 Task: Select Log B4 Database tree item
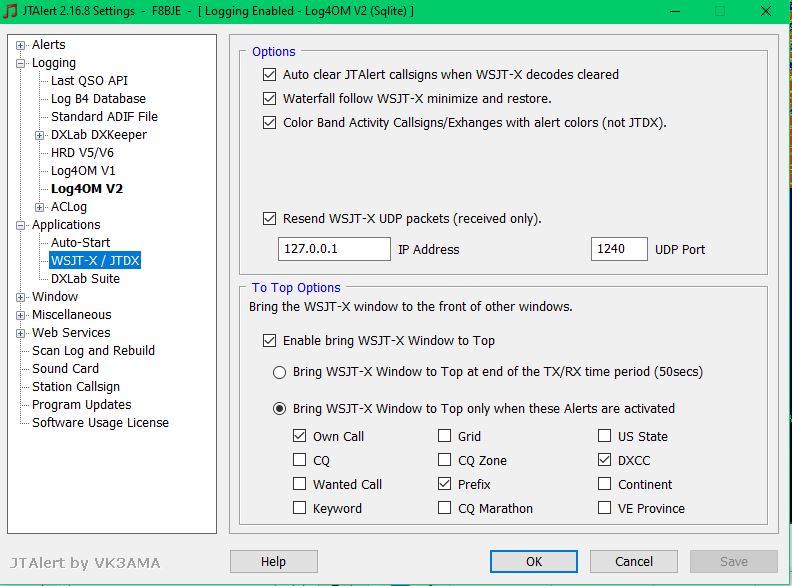click(98, 99)
